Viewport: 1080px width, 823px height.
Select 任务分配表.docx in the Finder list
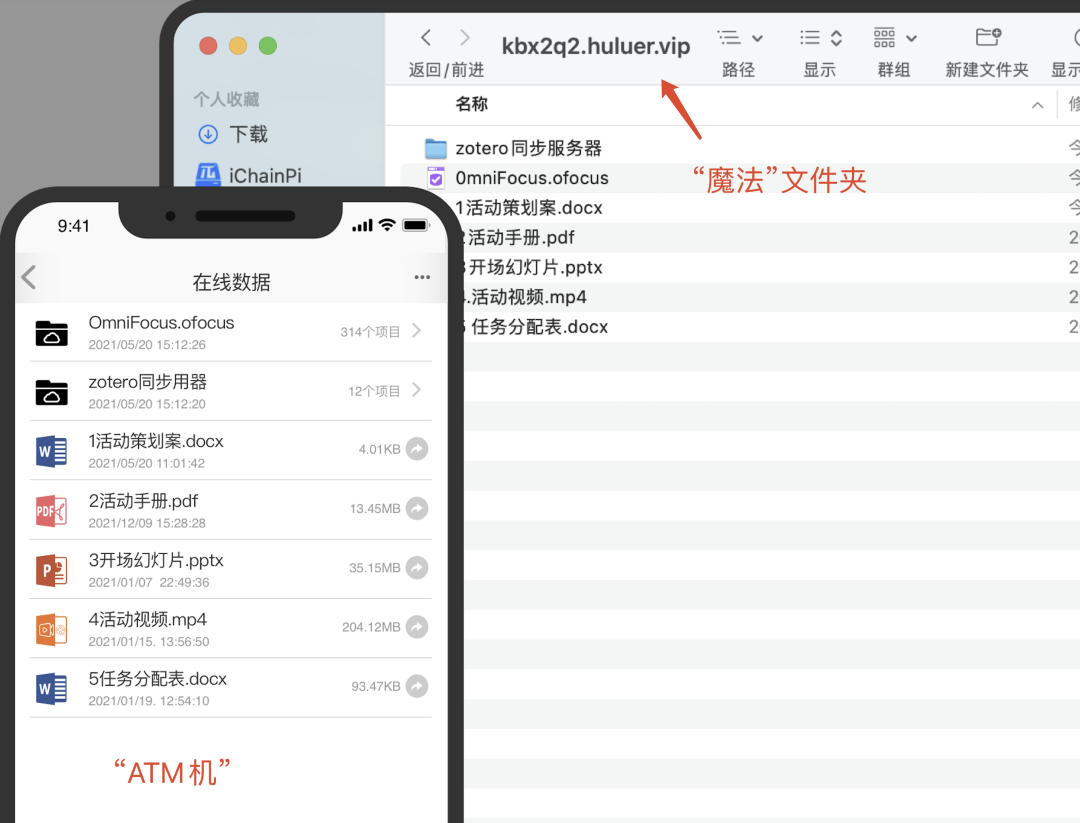540,326
